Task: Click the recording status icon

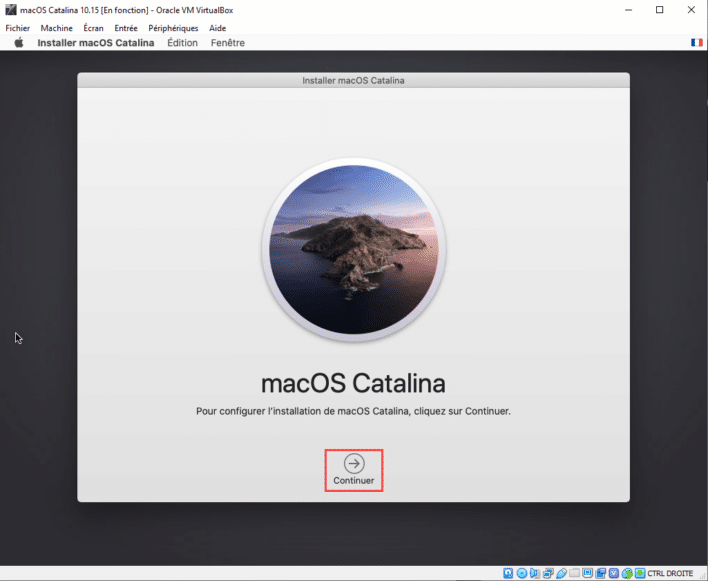Action: point(601,573)
